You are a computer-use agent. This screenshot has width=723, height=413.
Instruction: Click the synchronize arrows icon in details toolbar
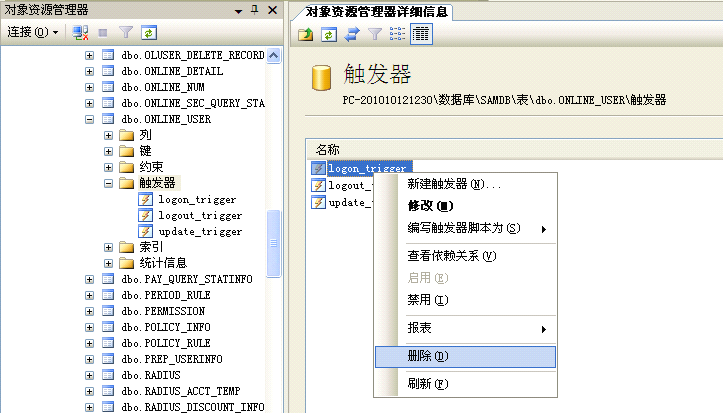(352, 34)
